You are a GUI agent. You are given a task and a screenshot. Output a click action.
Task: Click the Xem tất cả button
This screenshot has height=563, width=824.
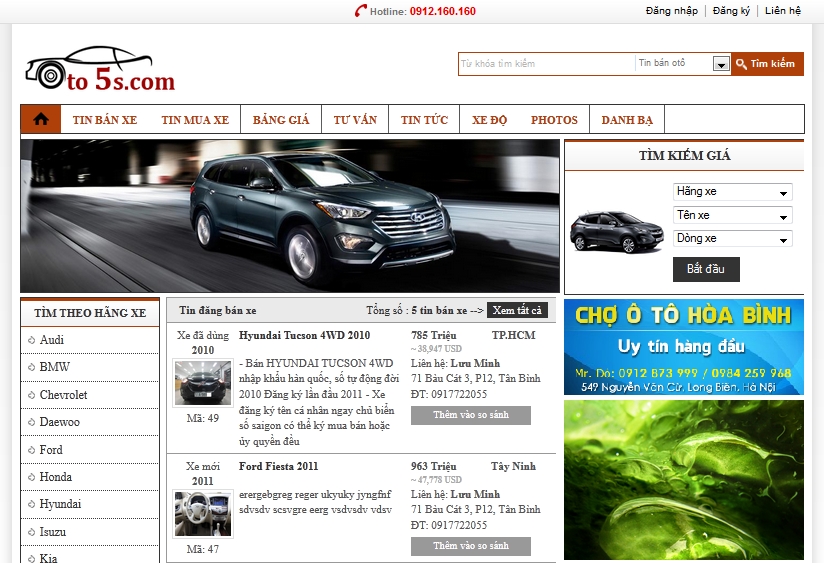point(517,310)
